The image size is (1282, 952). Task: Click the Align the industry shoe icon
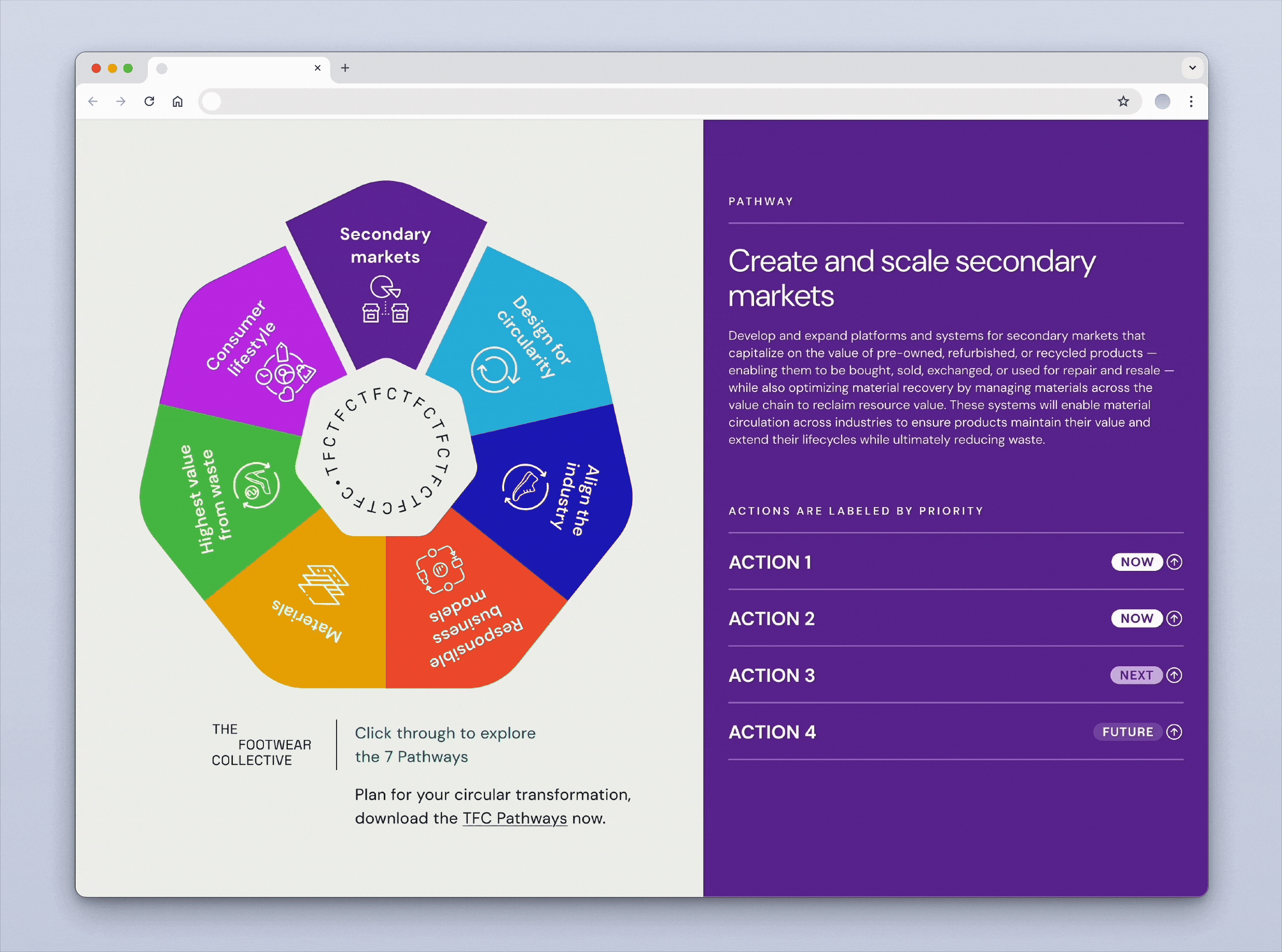525,487
